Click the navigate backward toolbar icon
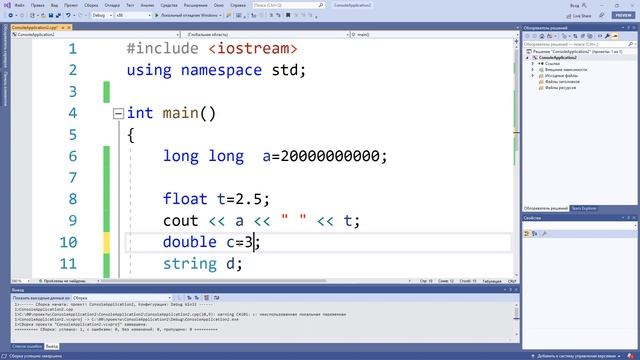640x360 pixels. coord(11,16)
